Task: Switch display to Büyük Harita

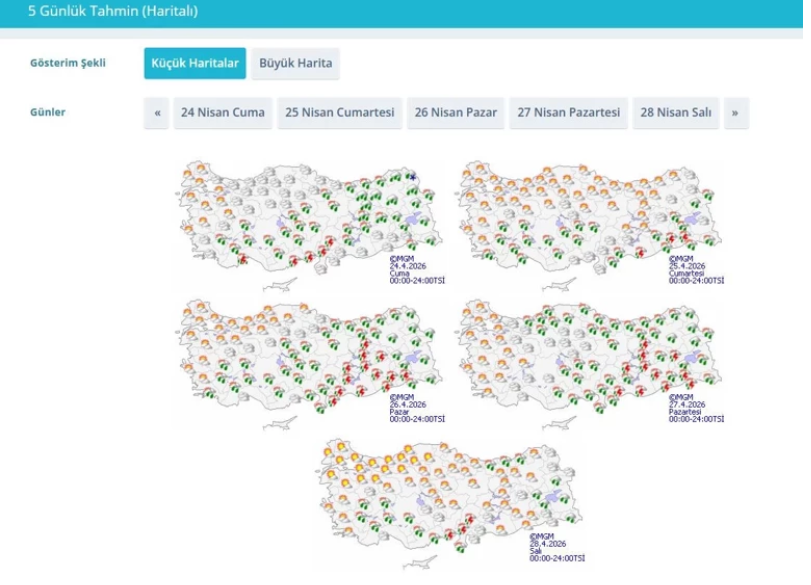Action: pos(295,64)
